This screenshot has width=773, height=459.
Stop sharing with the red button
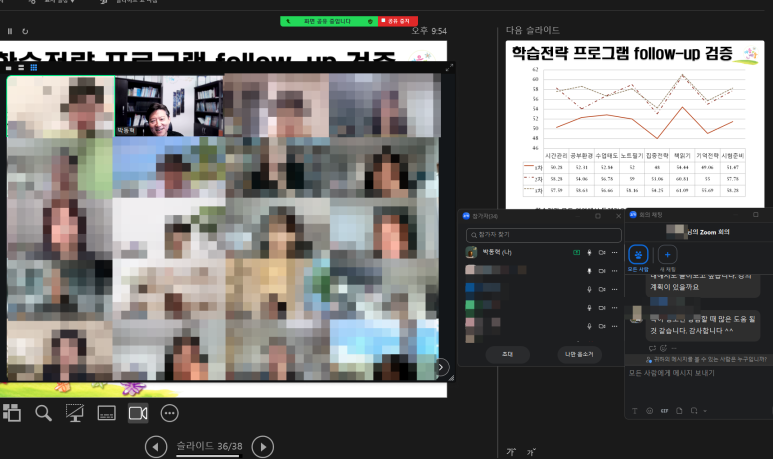398,21
